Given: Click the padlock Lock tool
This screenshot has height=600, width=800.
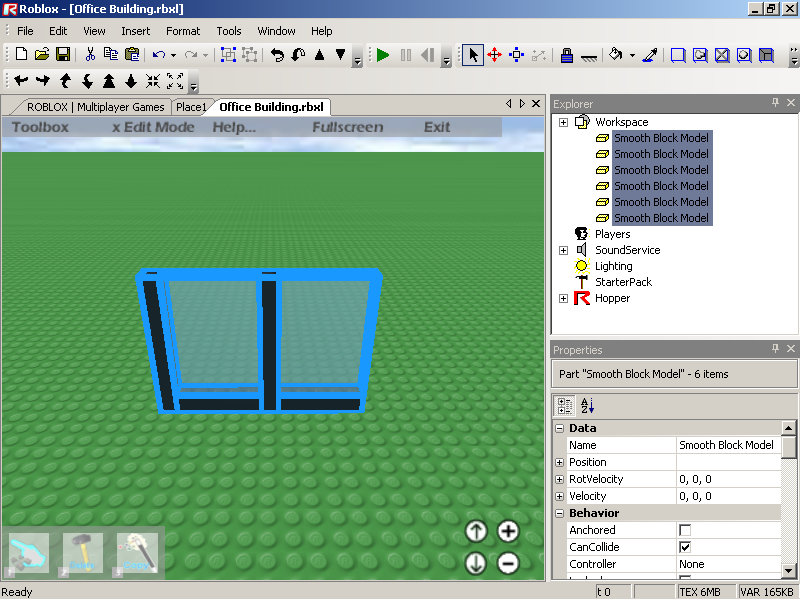Looking at the screenshot, I should (566, 56).
